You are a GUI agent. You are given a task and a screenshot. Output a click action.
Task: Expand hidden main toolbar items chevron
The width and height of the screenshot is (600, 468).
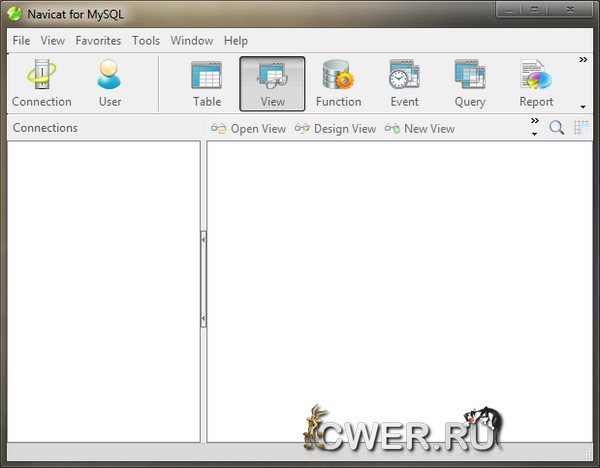point(583,60)
